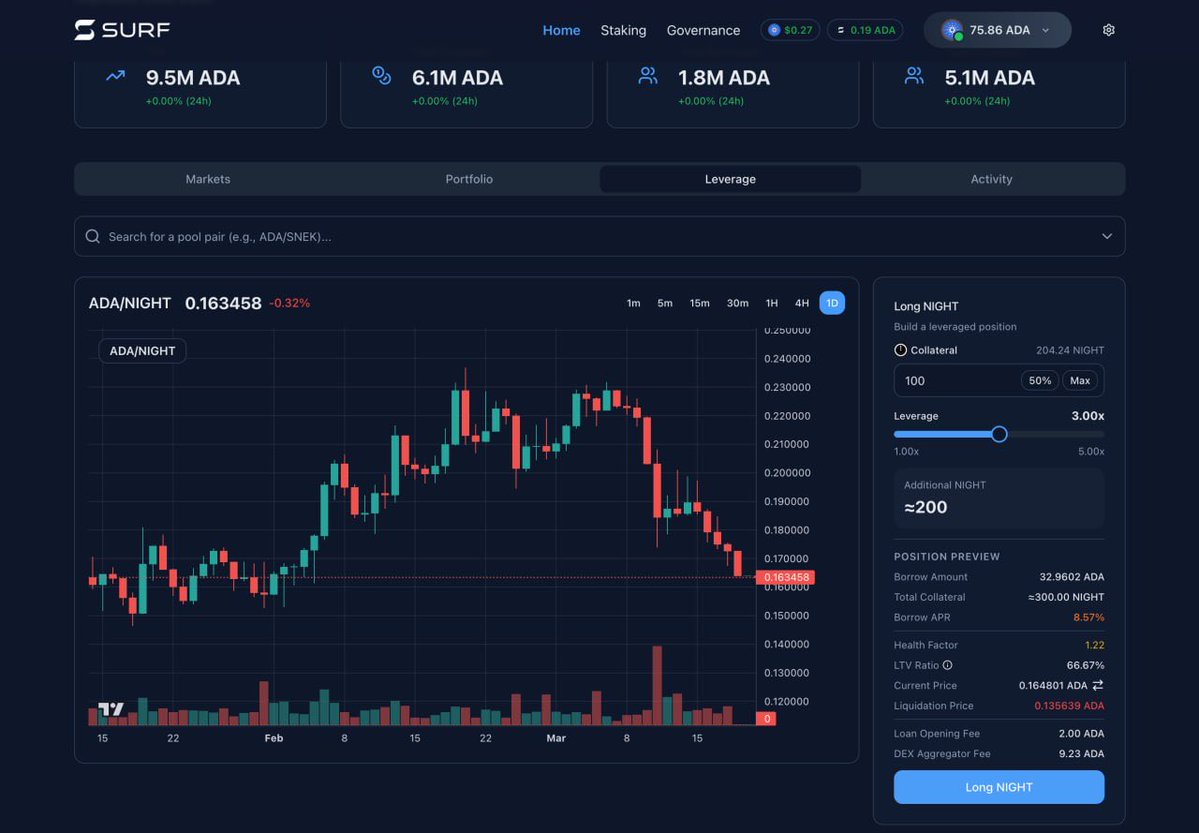Click the leverage slider handle

point(999,434)
